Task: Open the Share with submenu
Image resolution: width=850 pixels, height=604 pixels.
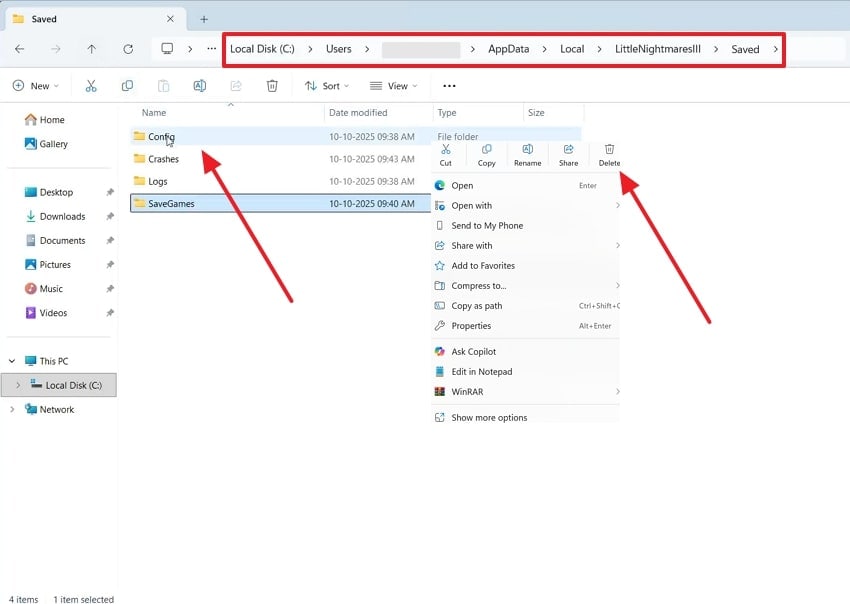Action: click(525, 246)
